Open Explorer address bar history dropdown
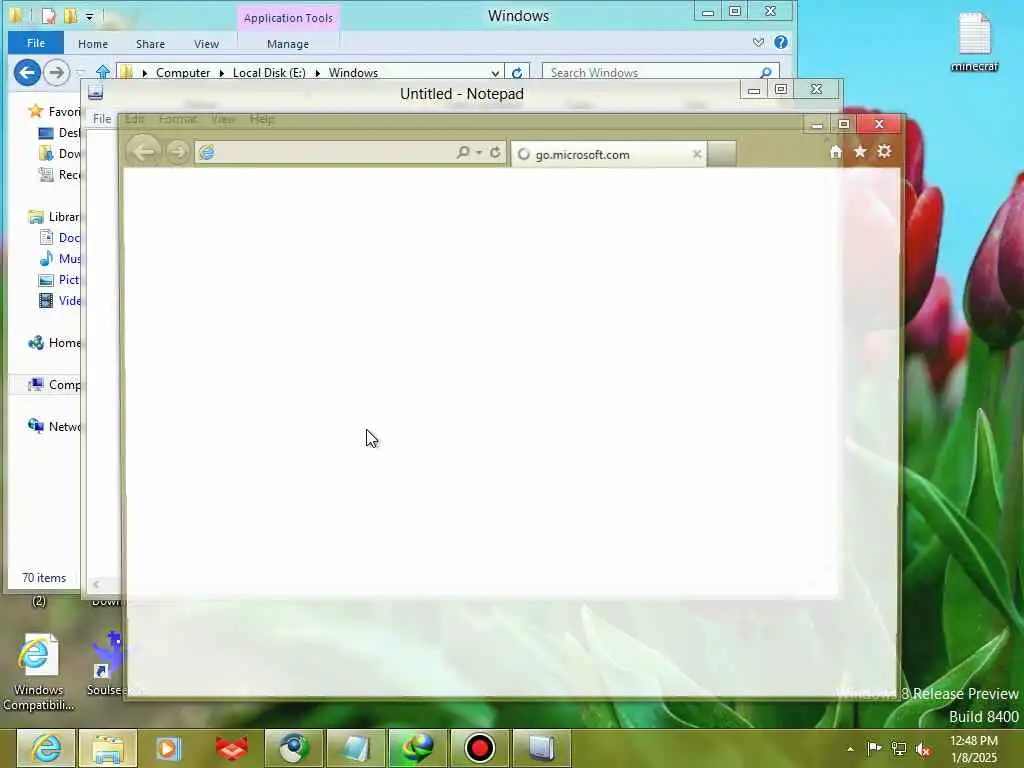Screen dimensions: 1024x768 pos(495,72)
